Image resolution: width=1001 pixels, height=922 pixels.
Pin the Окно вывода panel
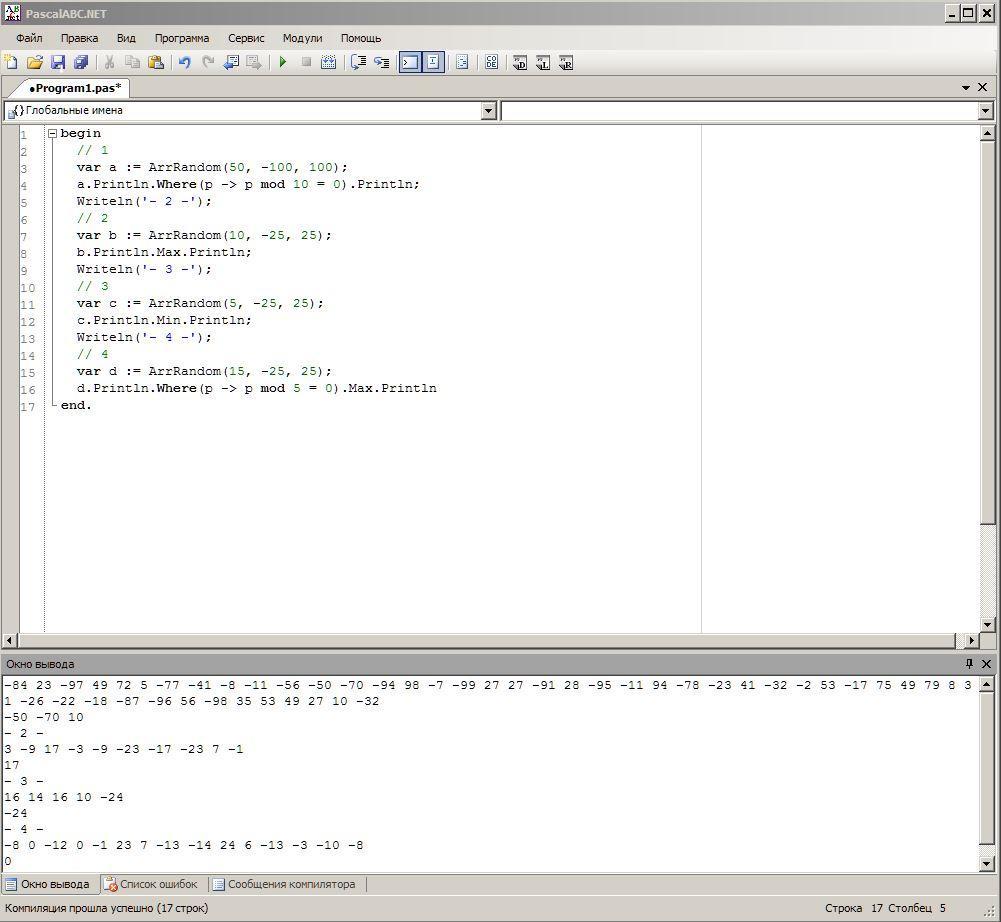pyautogui.click(x=968, y=664)
